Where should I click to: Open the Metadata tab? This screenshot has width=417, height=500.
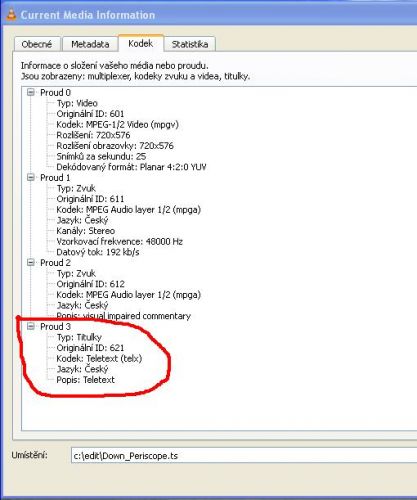(x=90, y=44)
